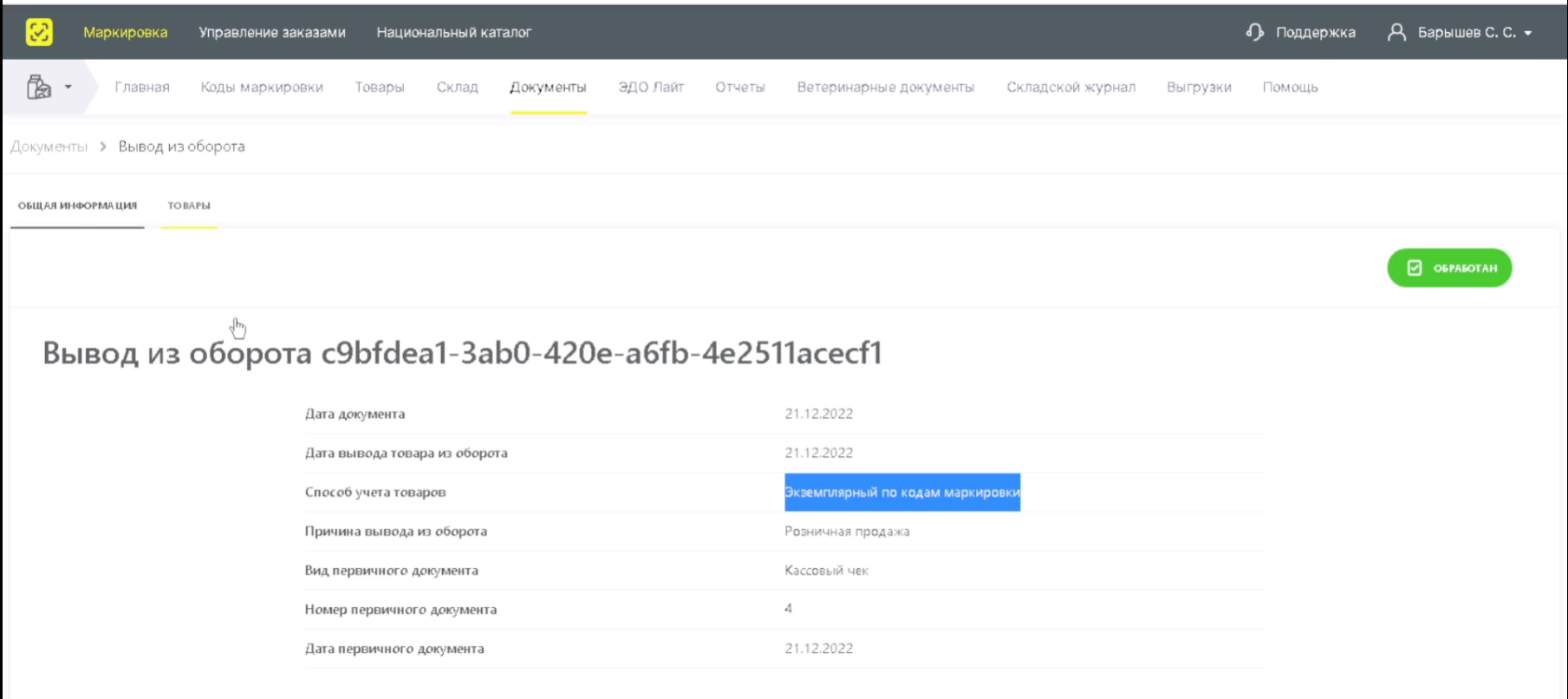1568x699 pixels.
Task: Click the Способ учета товаров label
Action: click(x=375, y=492)
